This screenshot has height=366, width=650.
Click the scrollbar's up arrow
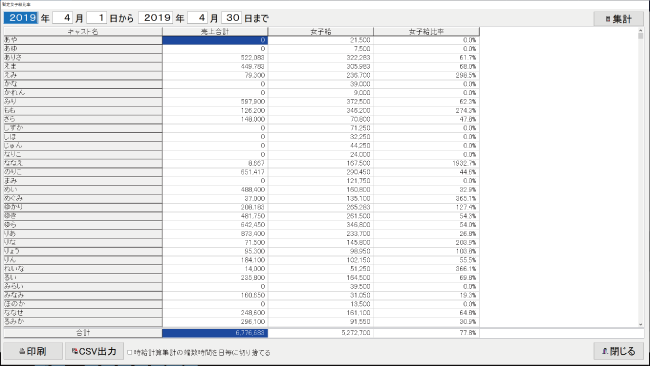point(641,30)
